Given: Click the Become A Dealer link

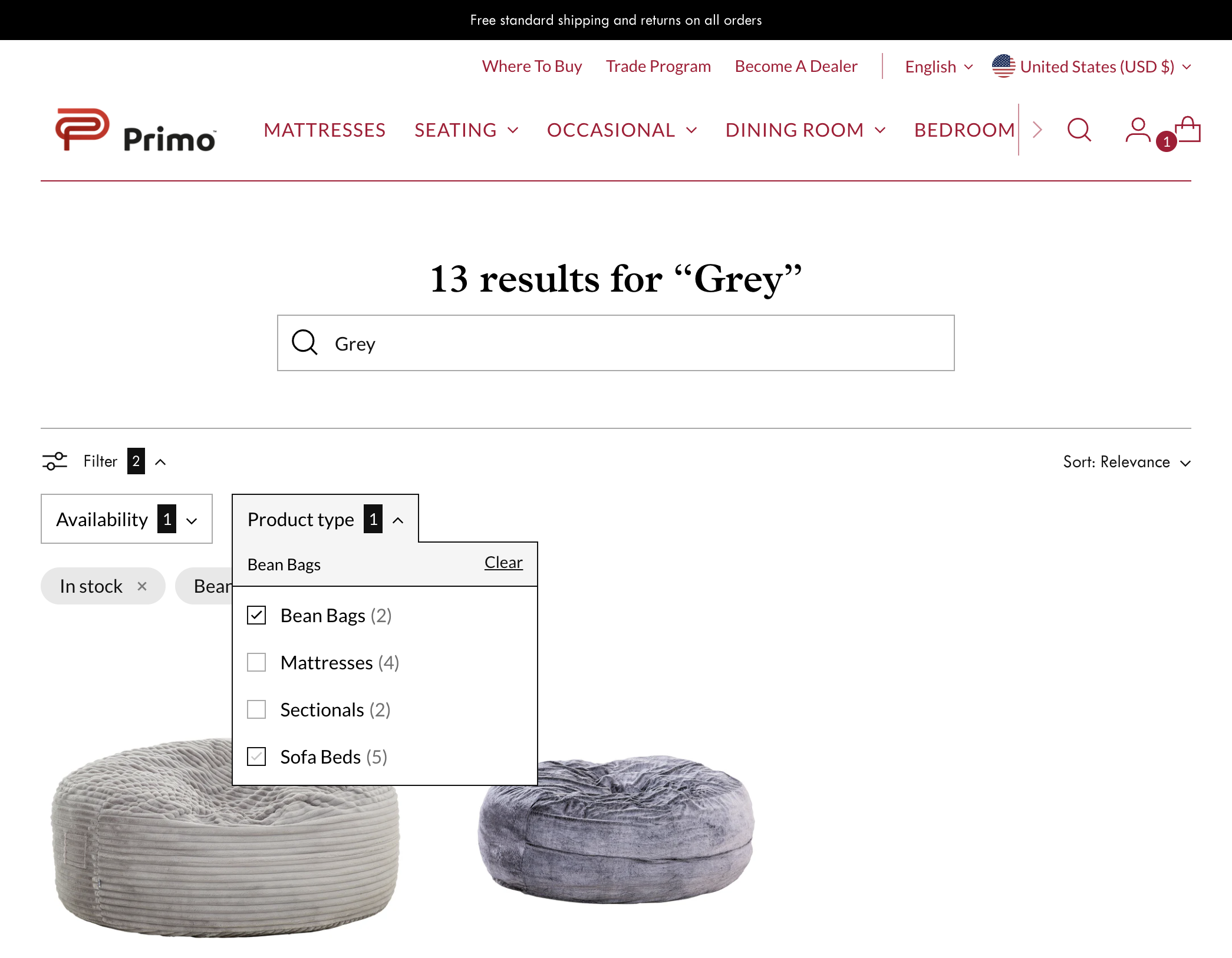Looking at the screenshot, I should click(x=796, y=66).
